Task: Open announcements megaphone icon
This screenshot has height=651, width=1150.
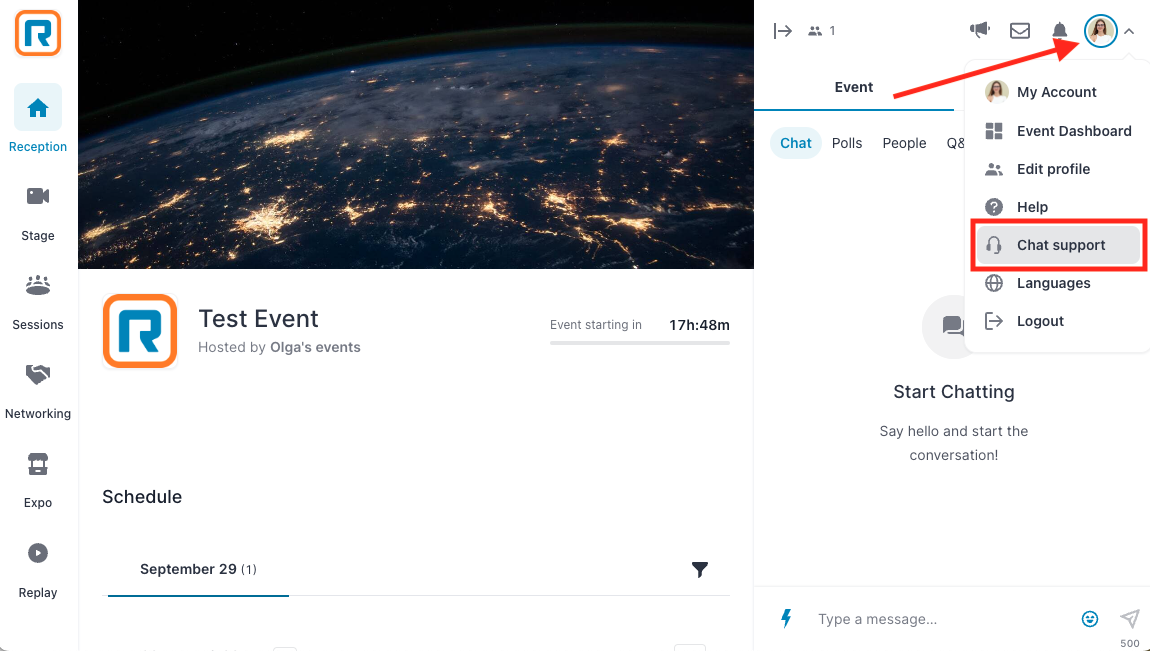Action: (x=979, y=30)
